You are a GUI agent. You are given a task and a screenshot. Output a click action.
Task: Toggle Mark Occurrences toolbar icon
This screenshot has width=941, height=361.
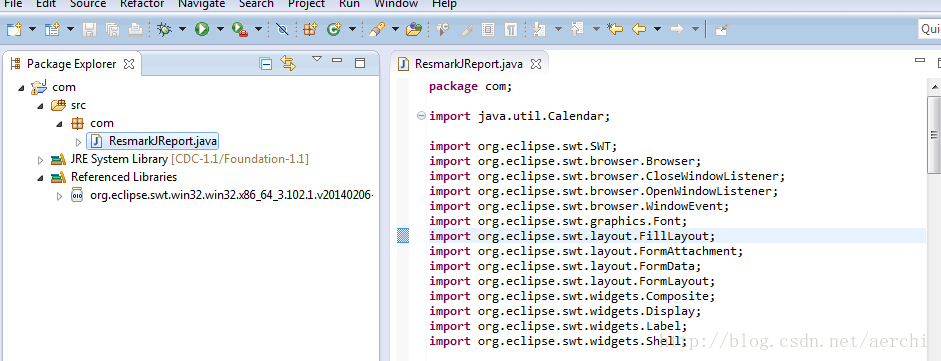click(x=465, y=29)
